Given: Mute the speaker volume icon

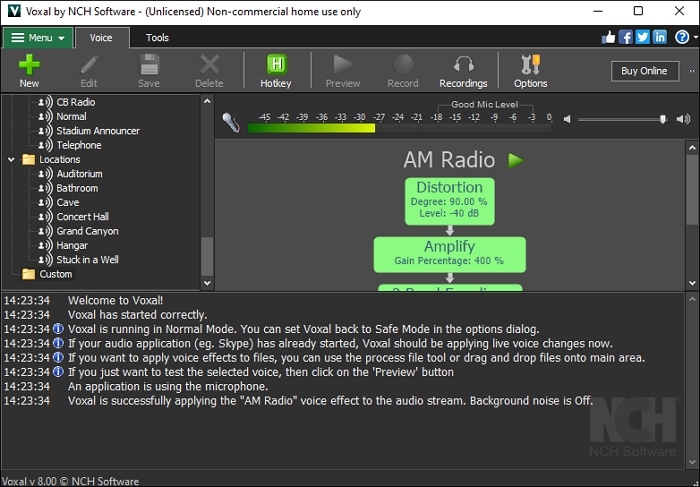Looking at the screenshot, I should (567, 119).
